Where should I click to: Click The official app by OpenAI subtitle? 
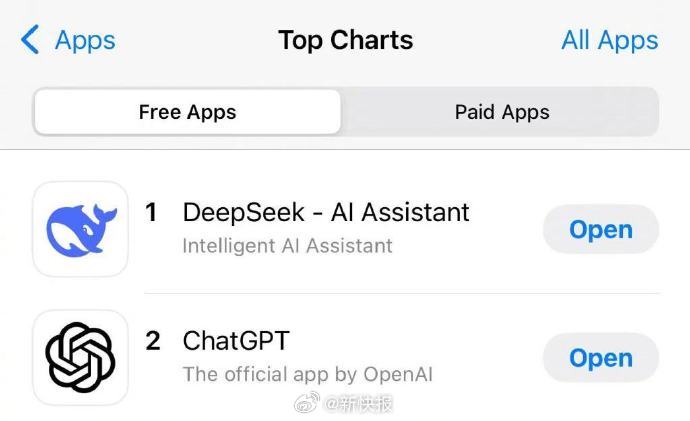(308, 374)
